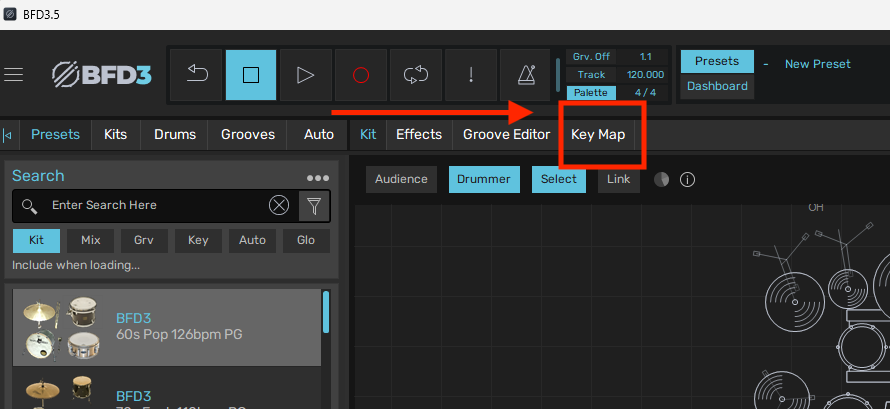Click the red Record button
Viewport: 890px width, 409px height.
tap(360, 75)
